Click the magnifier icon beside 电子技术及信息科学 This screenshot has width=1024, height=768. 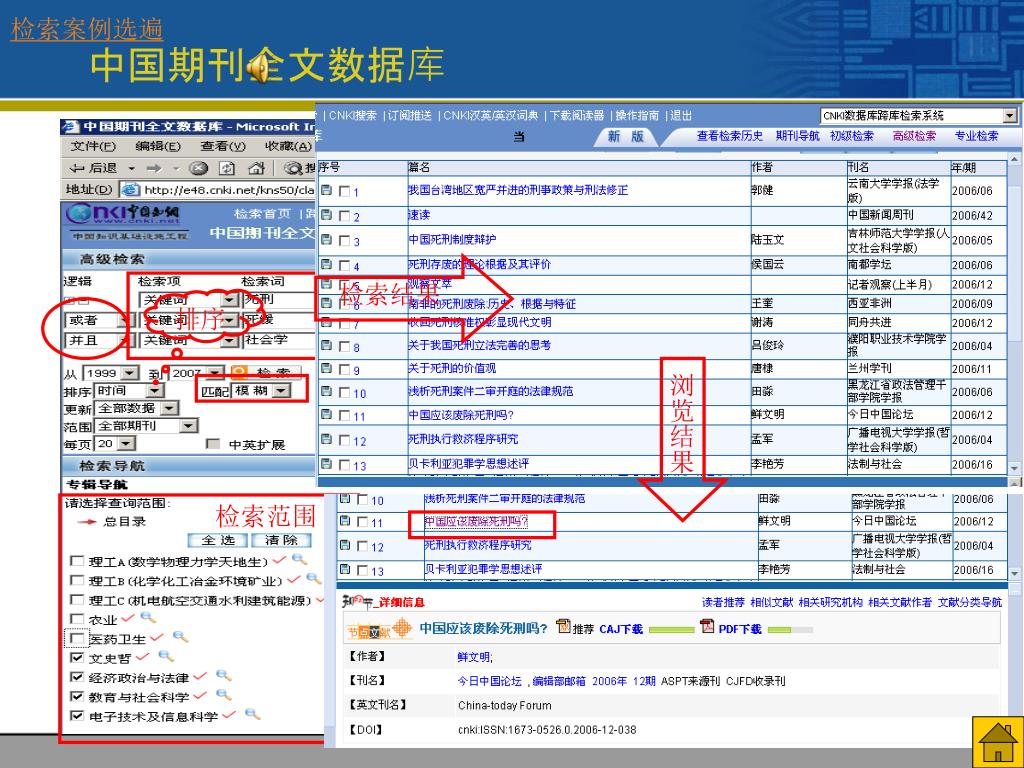point(252,714)
